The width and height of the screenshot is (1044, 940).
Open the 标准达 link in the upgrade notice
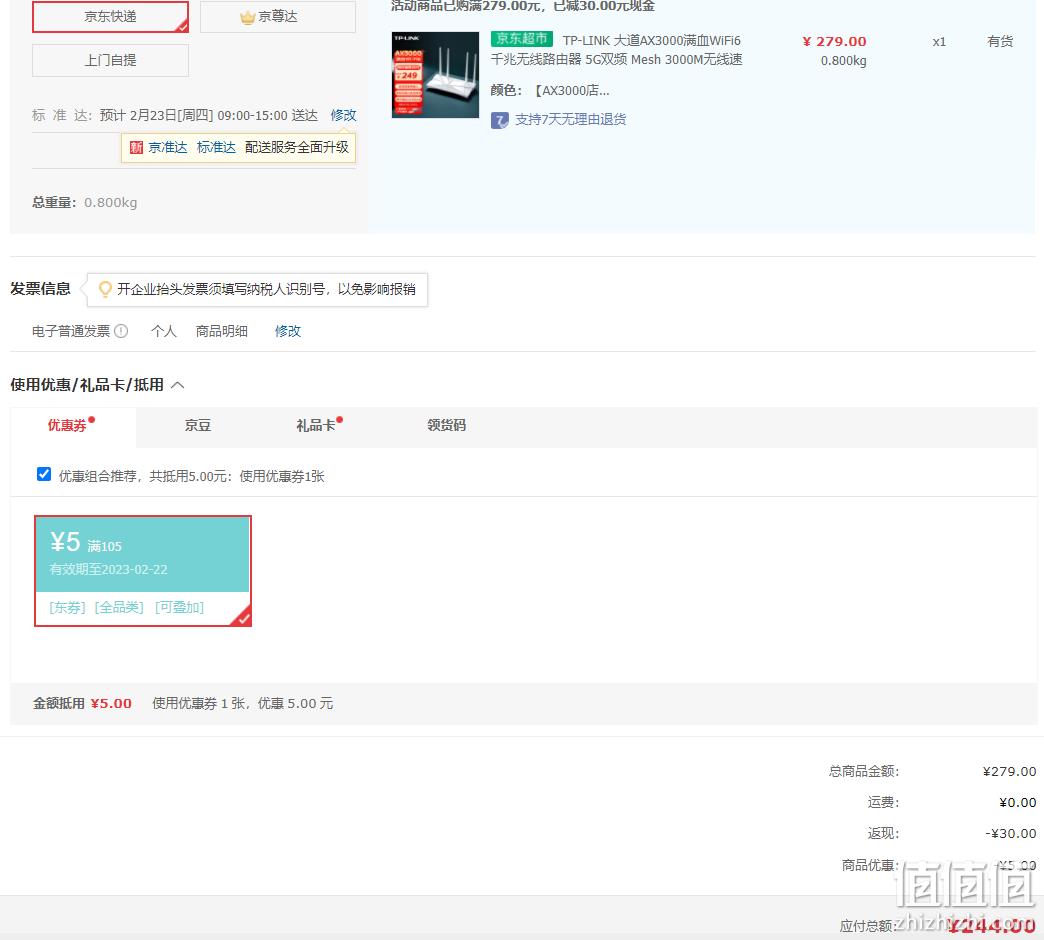tap(216, 148)
